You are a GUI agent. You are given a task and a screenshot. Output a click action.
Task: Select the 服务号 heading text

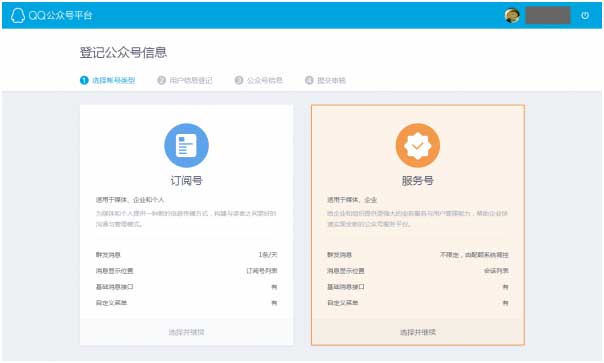[x=418, y=180]
